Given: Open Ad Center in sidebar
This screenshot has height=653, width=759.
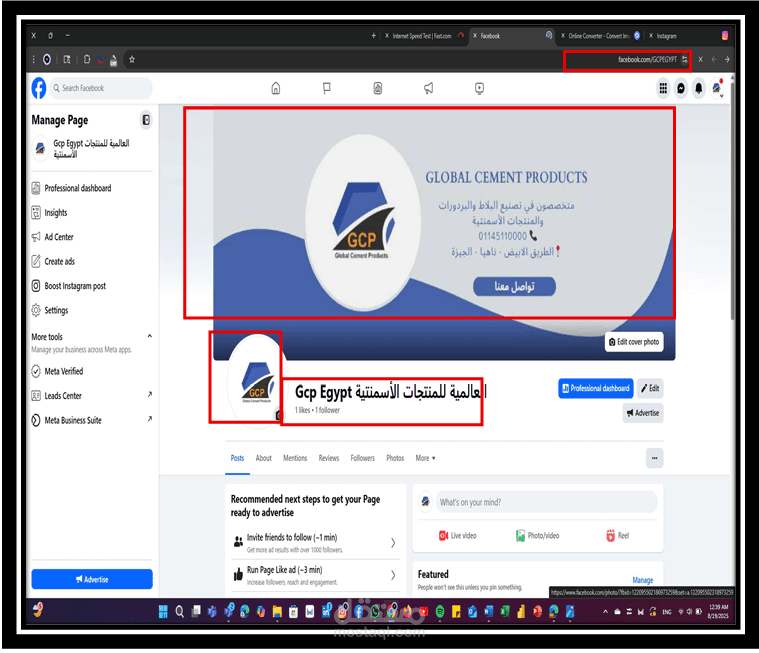Looking at the screenshot, I should [x=59, y=237].
